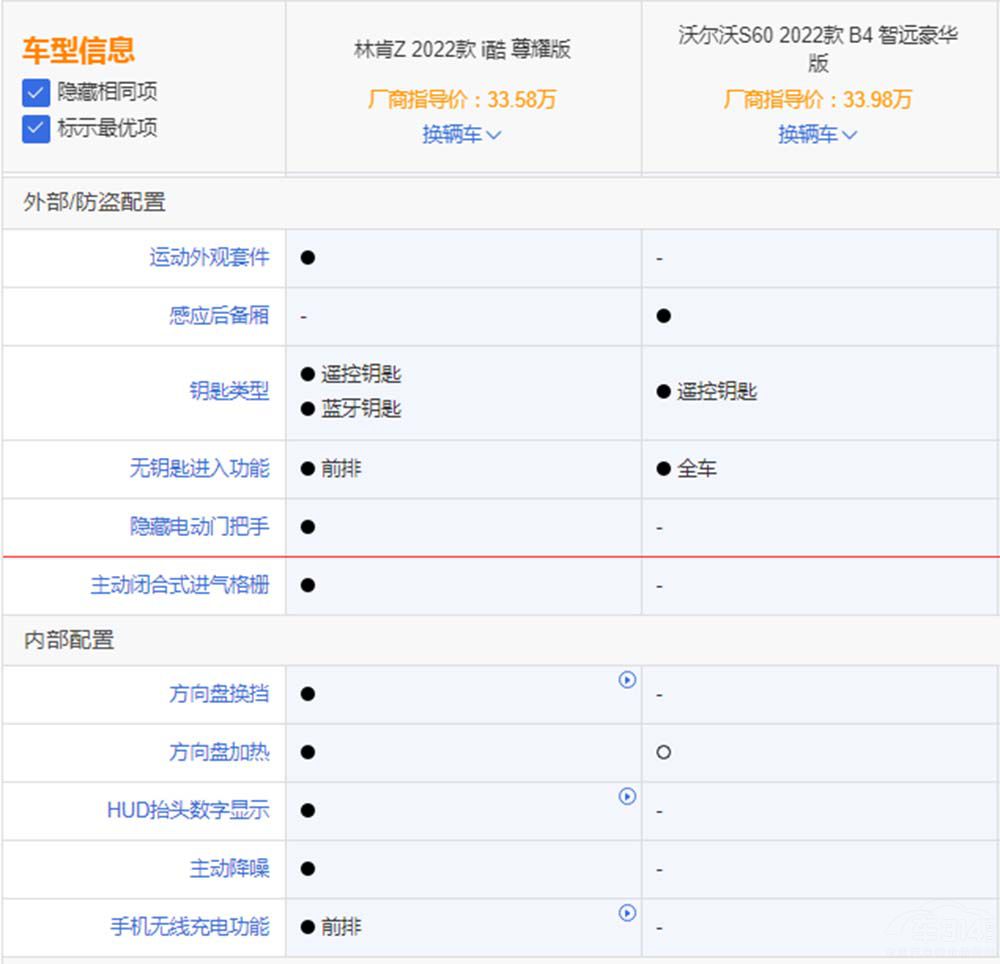1000x964 pixels.
Task: Click 主动闭合式进气格栅 feature link
Action: [x=180, y=585]
